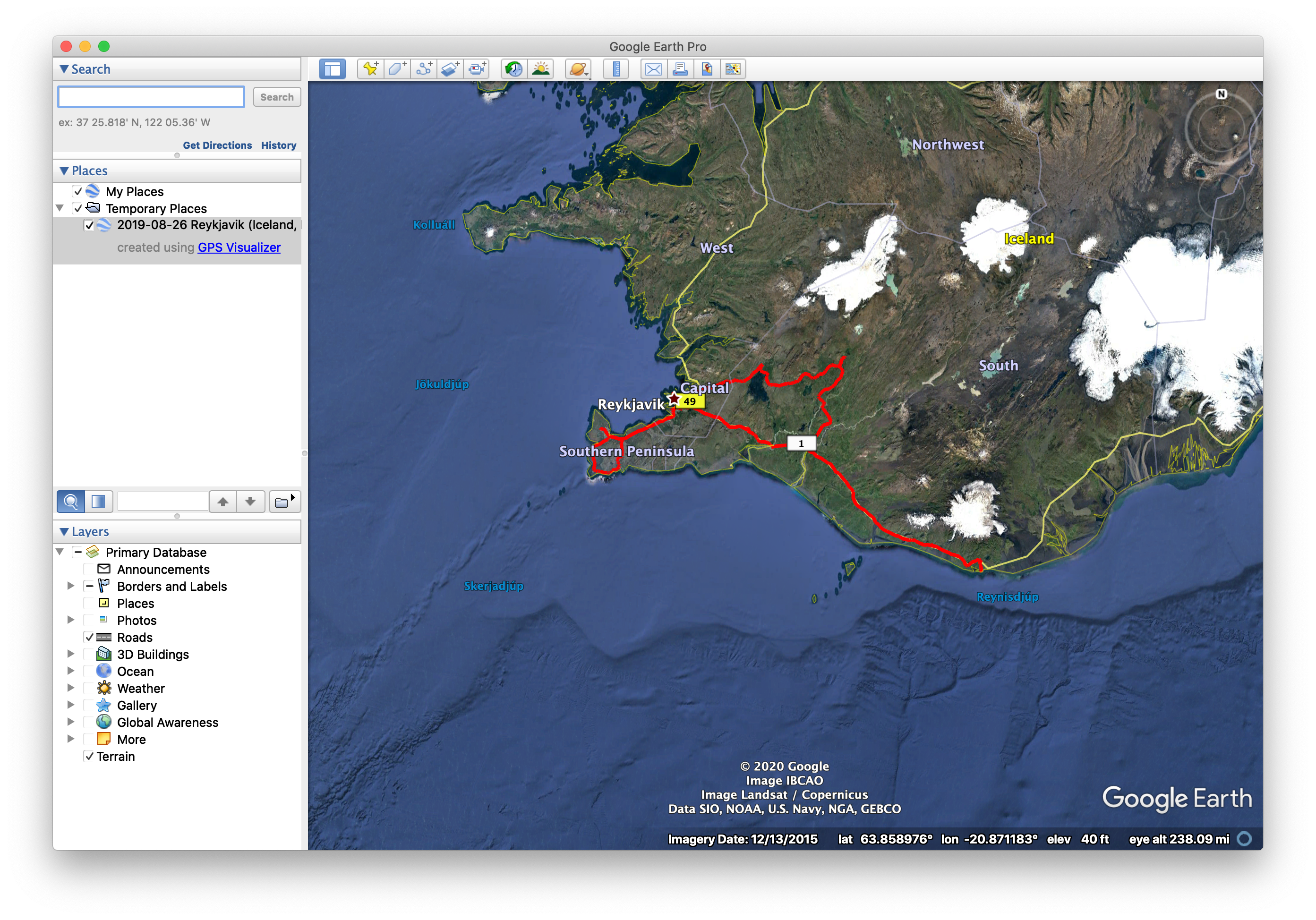The height and width of the screenshot is (920, 1316).
Task: Toggle sunlight across the landscape
Action: (540, 69)
